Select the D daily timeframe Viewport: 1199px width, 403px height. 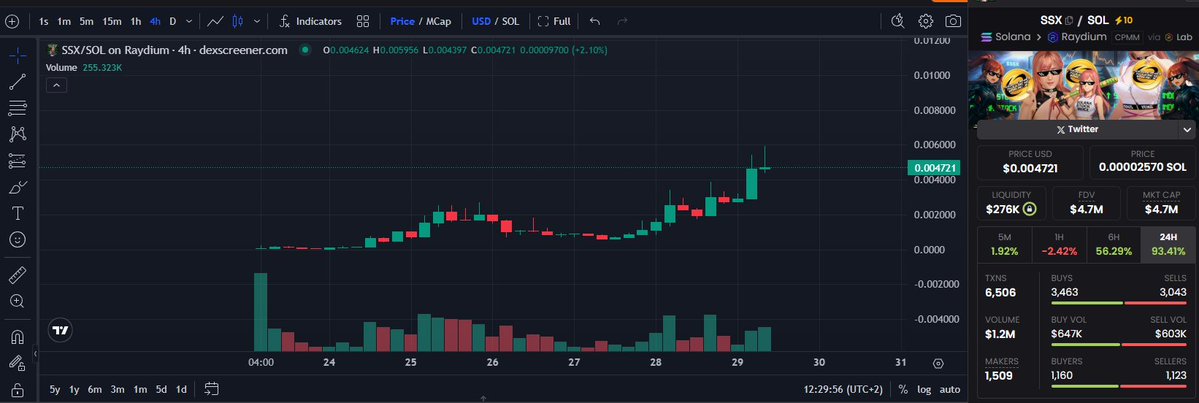173,21
